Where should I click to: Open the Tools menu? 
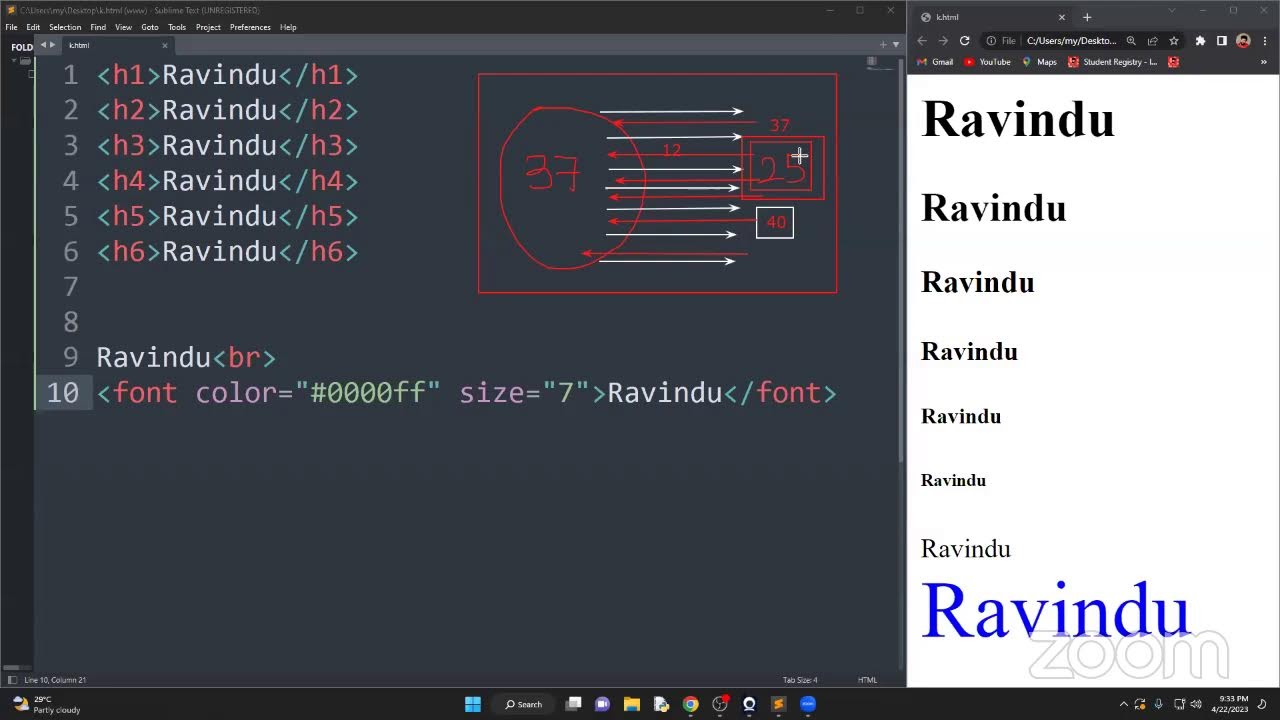pos(177,27)
